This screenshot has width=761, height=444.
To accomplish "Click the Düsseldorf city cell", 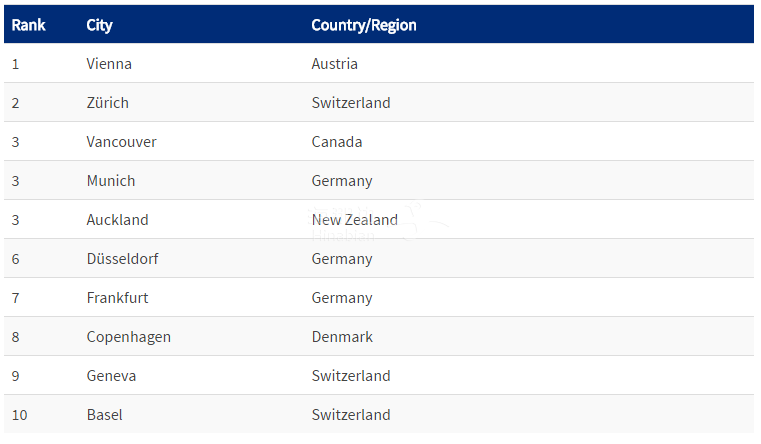I will (x=122, y=259).
